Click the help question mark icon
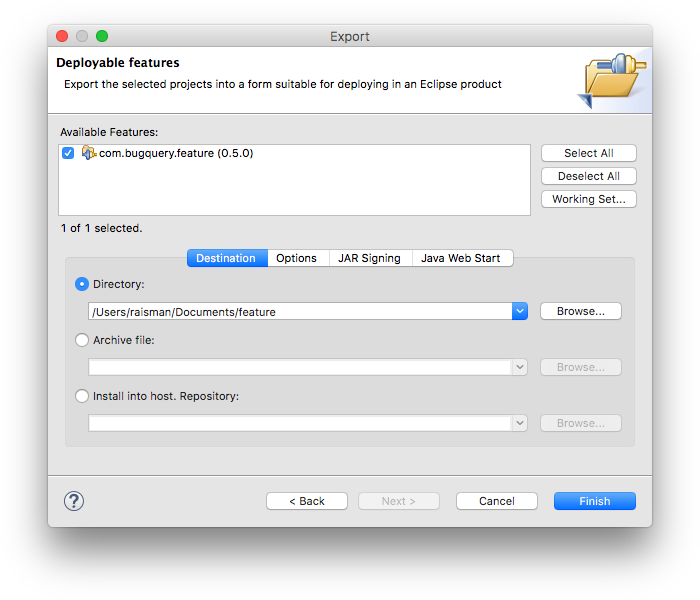The width and height of the screenshot is (700, 600). pyautogui.click(x=74, y=501)
